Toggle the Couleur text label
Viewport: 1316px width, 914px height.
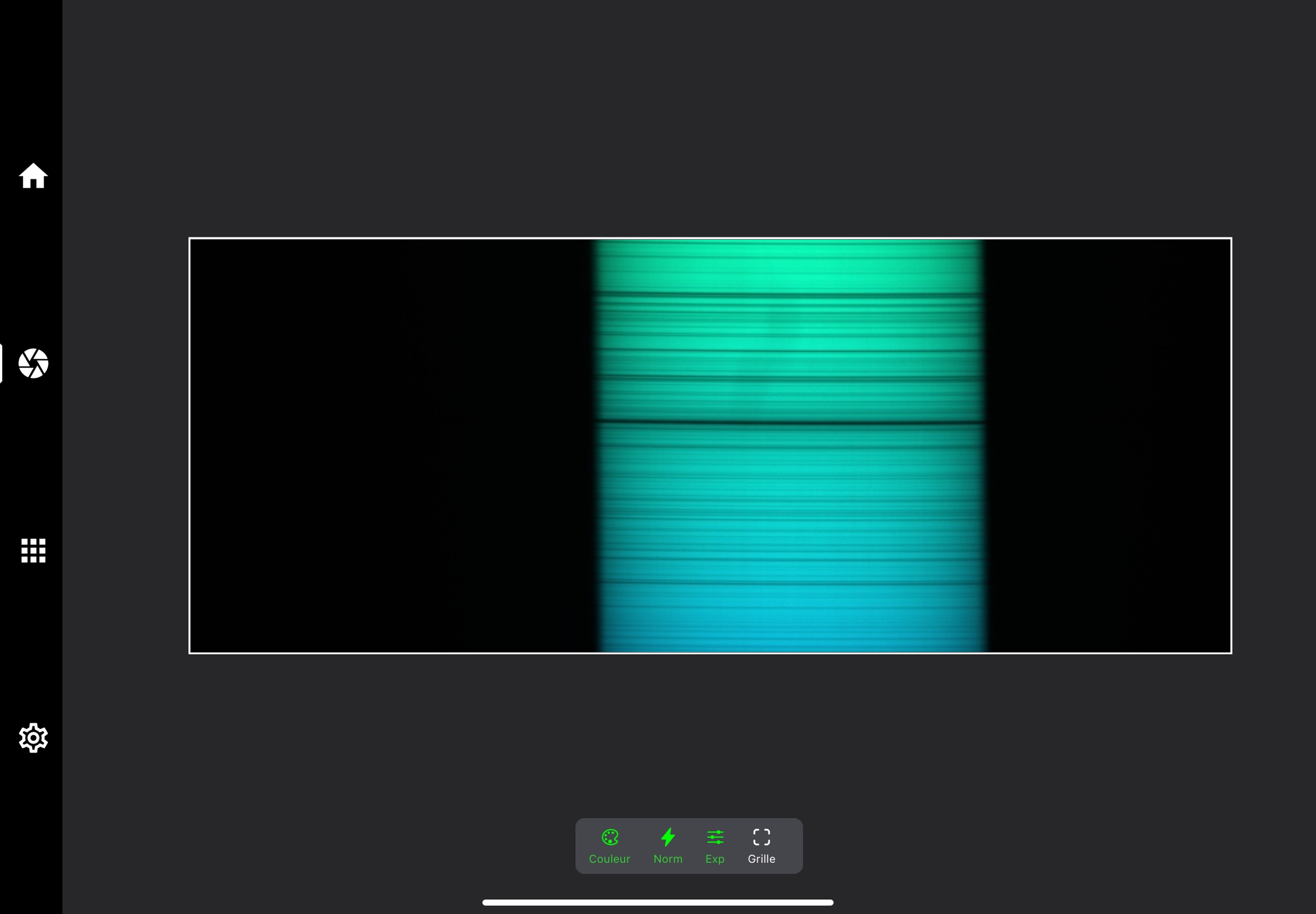point(609,859)
